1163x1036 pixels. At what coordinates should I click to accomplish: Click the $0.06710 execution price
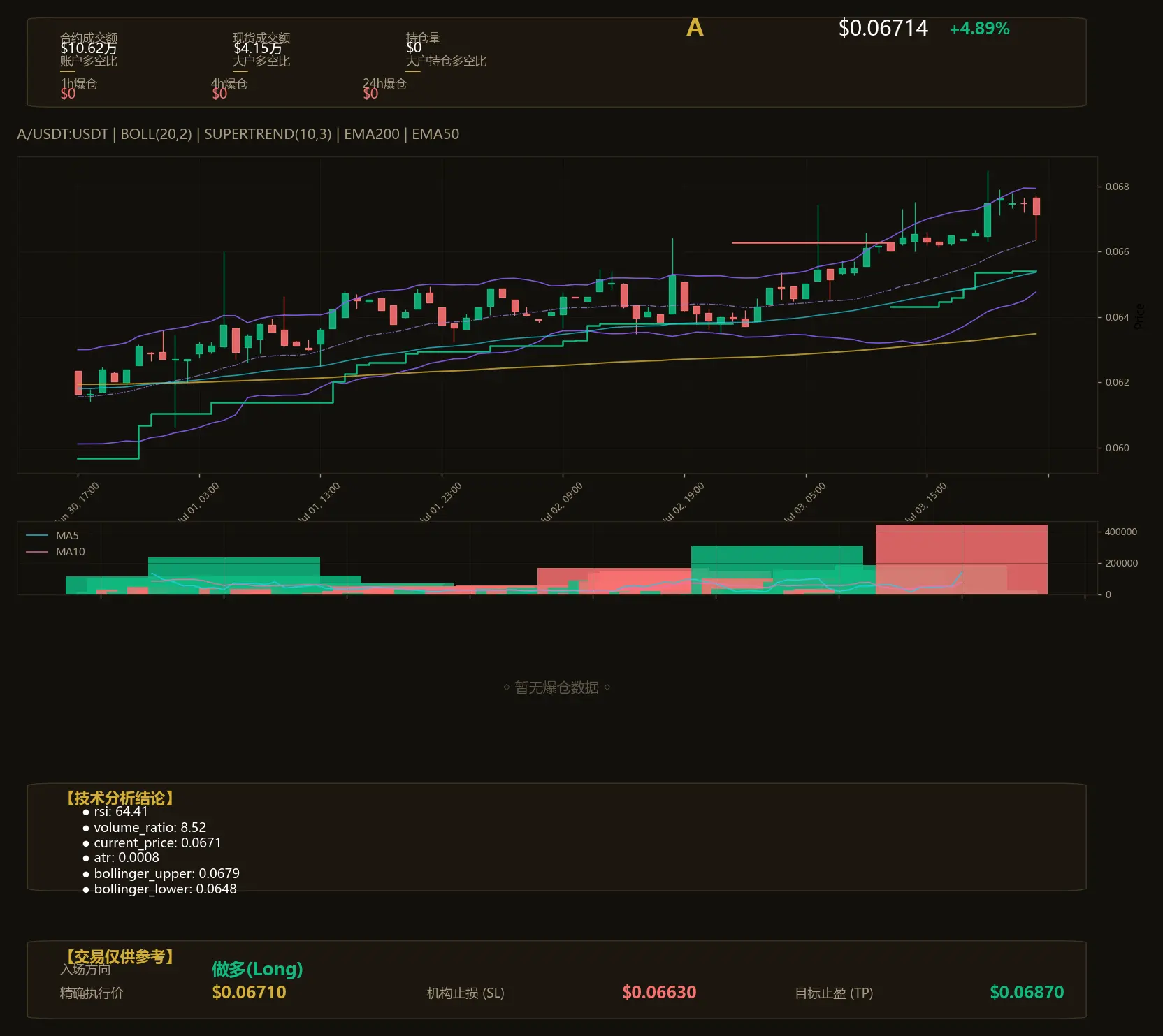pyautogui.click(x=249, y=993)
